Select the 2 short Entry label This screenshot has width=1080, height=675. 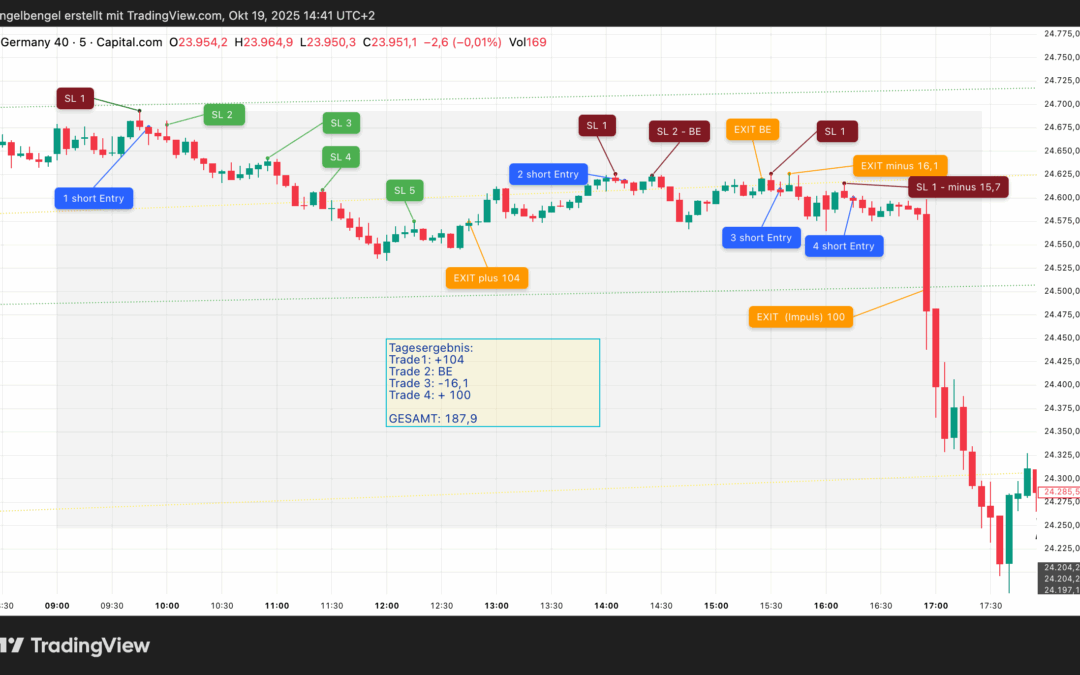548,174
